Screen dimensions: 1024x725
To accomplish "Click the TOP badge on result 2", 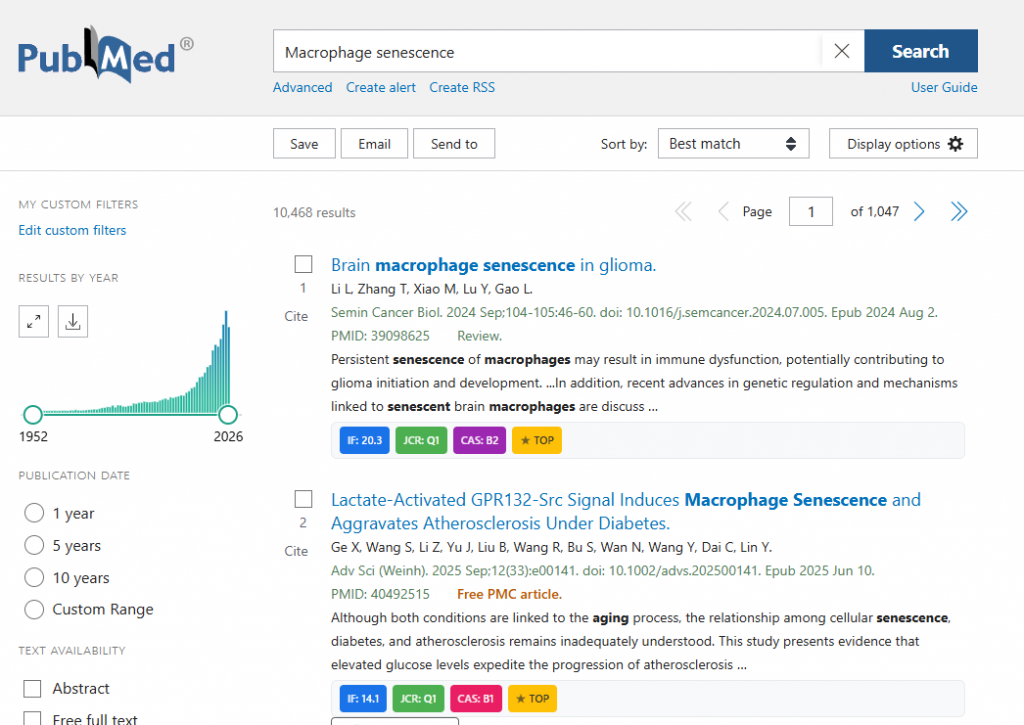I will 532,699.
